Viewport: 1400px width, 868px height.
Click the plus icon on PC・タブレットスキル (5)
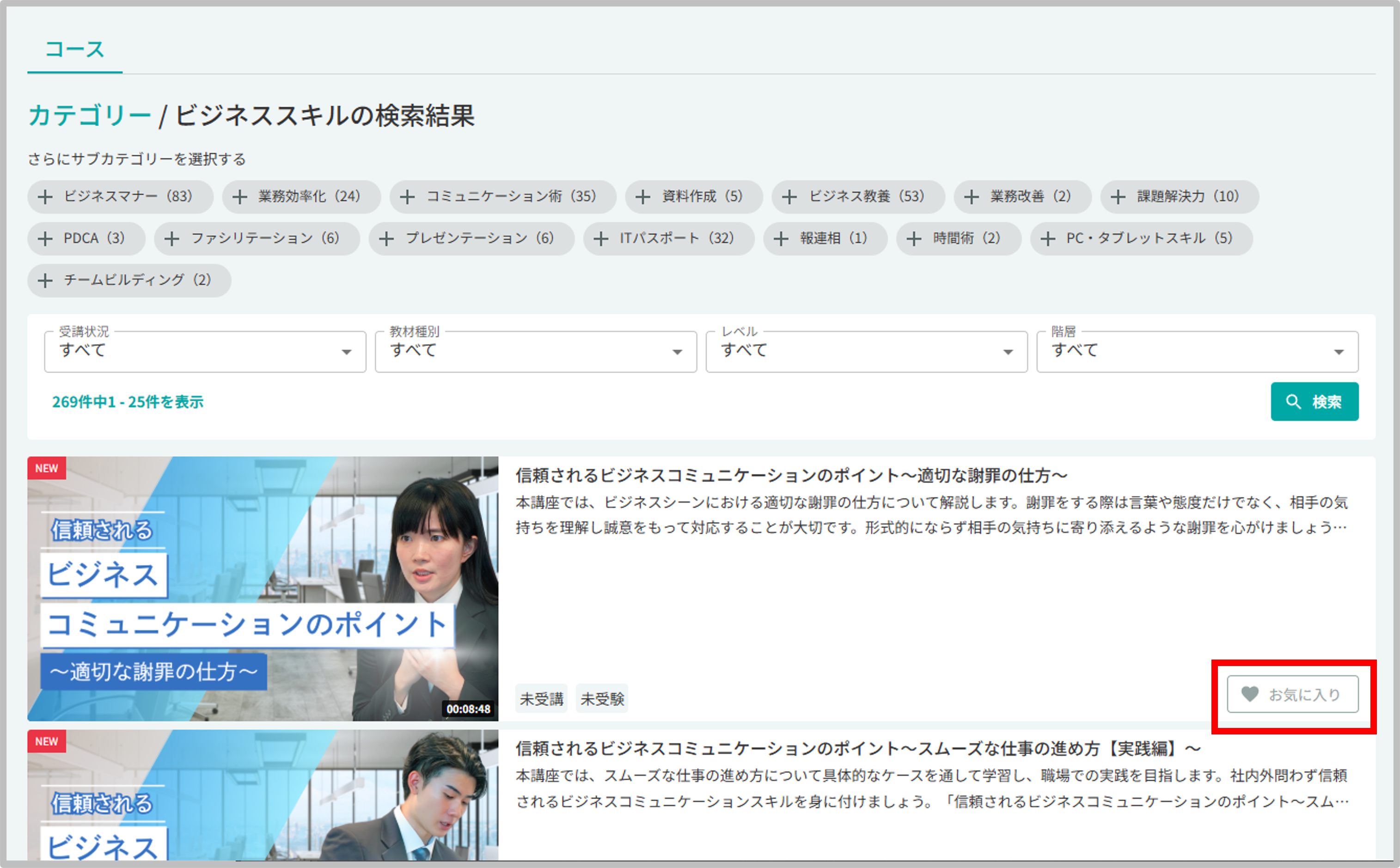1047,239
